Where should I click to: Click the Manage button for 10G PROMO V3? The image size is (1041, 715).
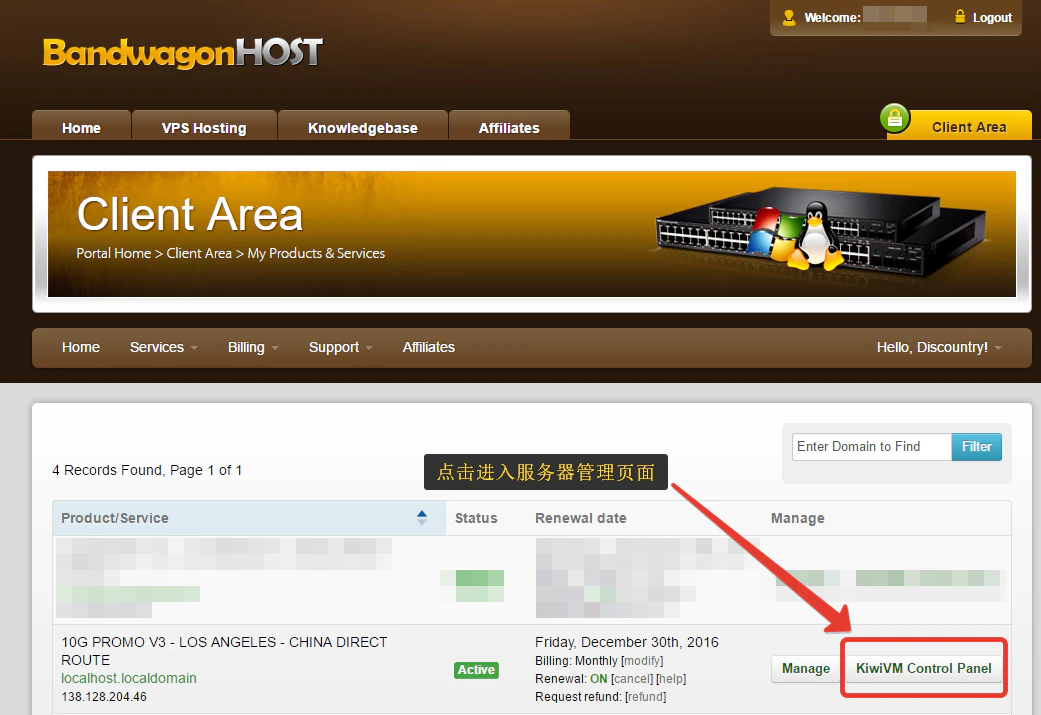tap(805, 669)
